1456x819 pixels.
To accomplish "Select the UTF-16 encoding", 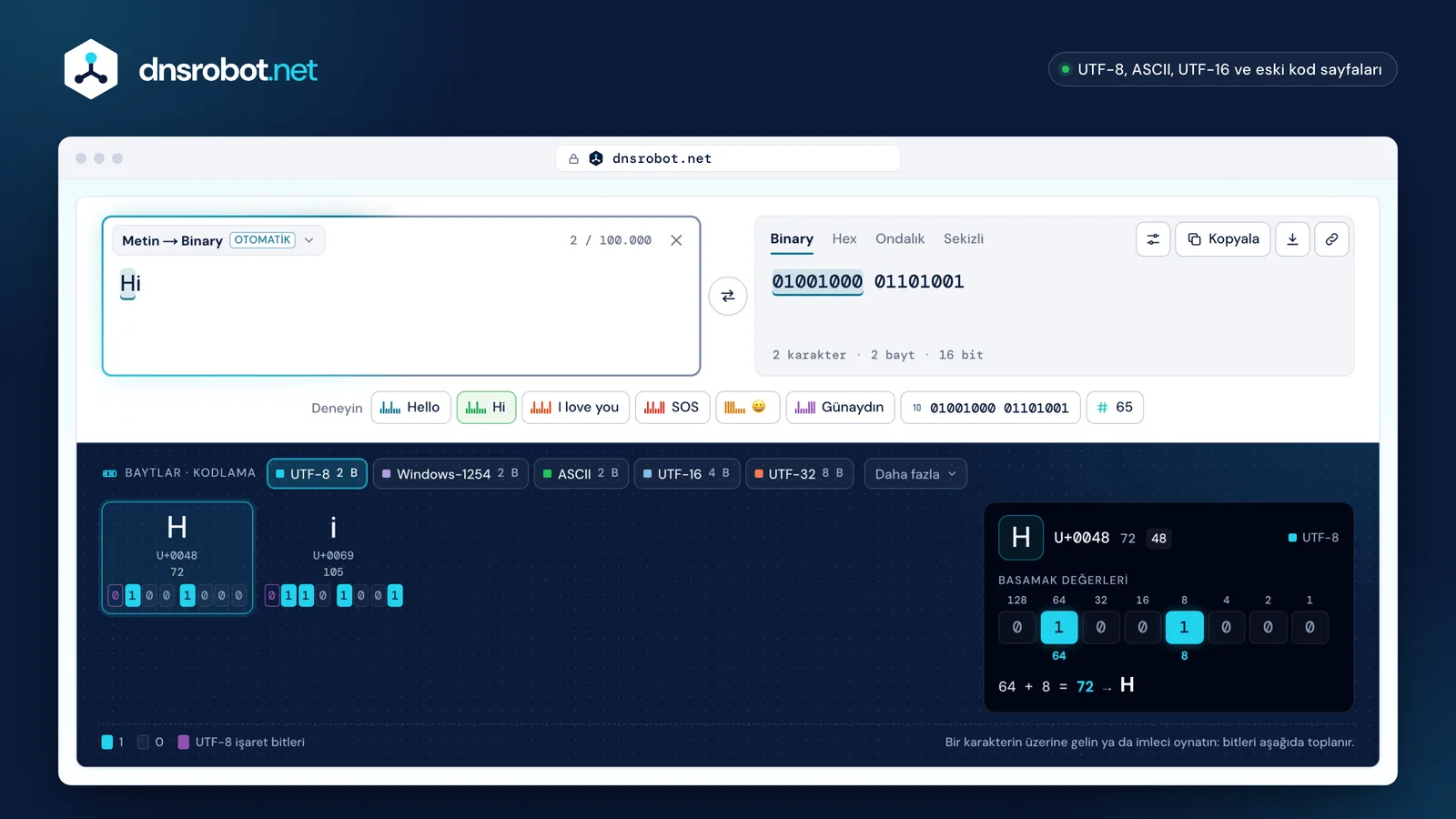I will coord(686,473).
